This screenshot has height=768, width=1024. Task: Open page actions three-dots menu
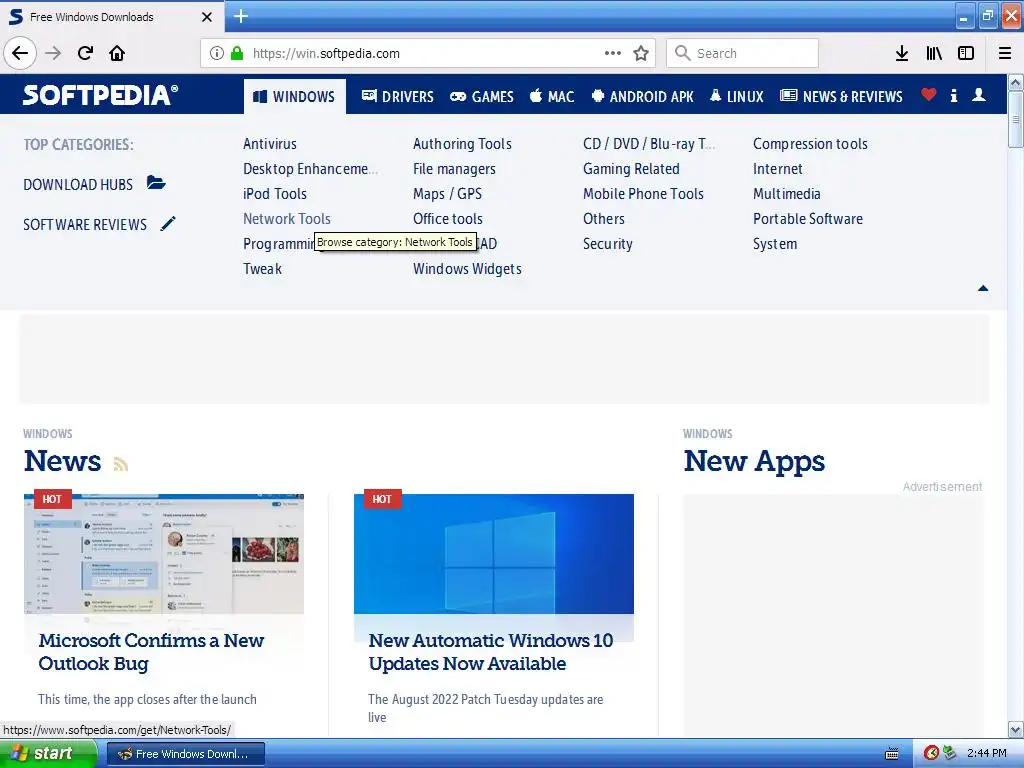[613, 54]
